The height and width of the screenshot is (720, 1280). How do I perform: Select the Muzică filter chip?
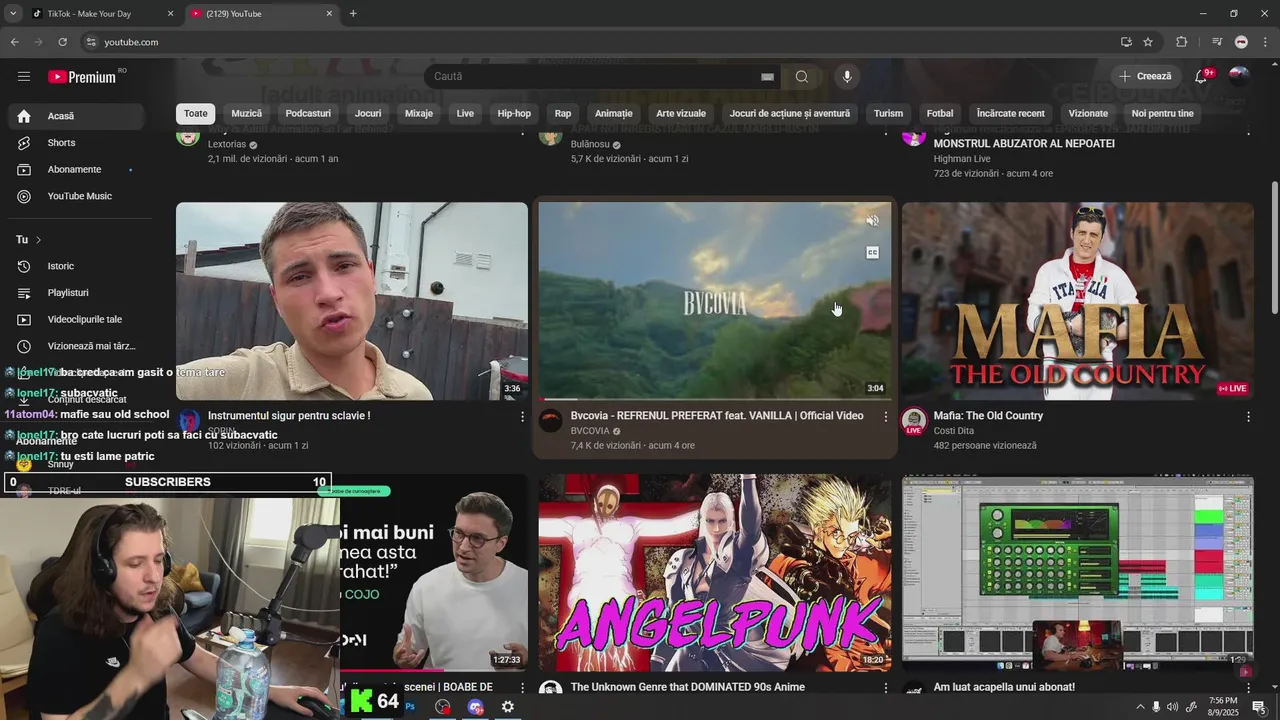tap(246, 114)
